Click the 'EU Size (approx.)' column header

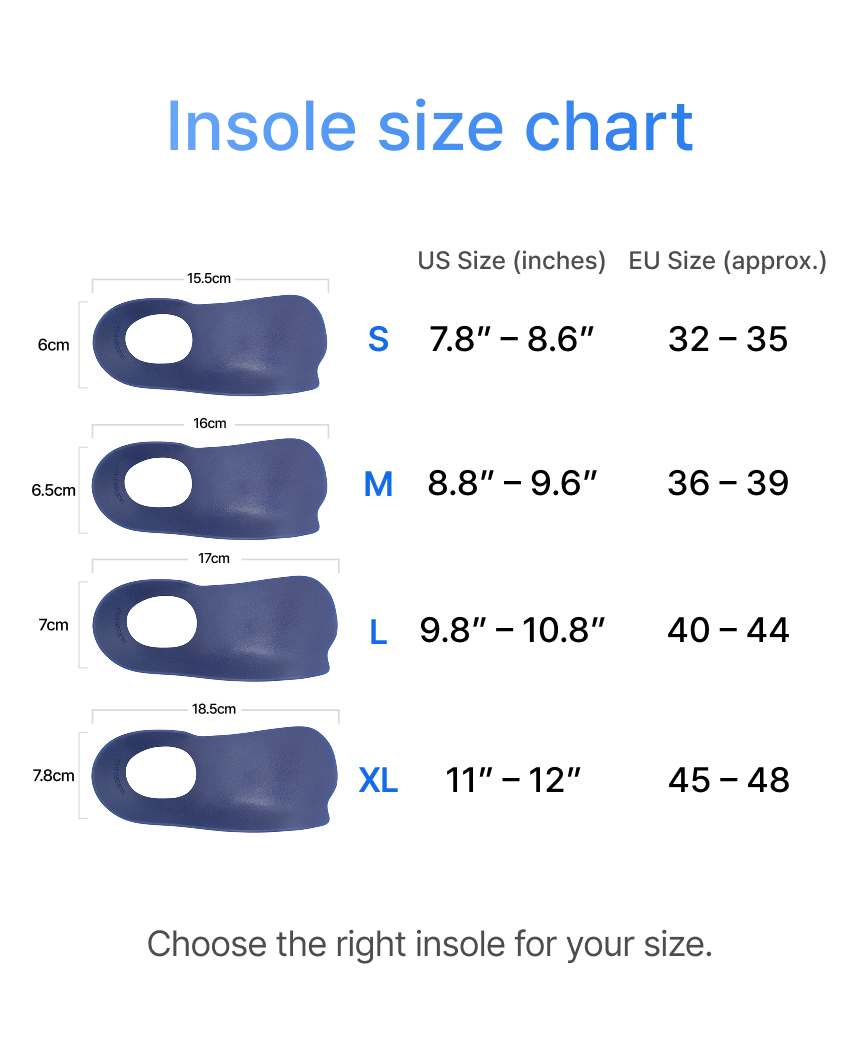tap(728, 261)
